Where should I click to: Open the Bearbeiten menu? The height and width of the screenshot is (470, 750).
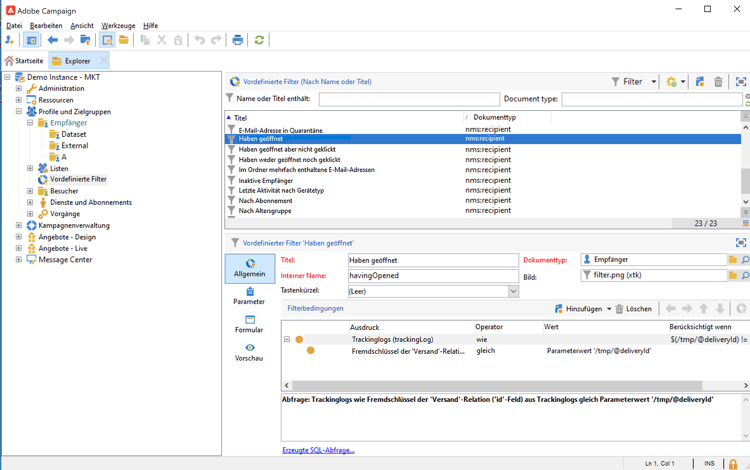click(x=46, y=25)
